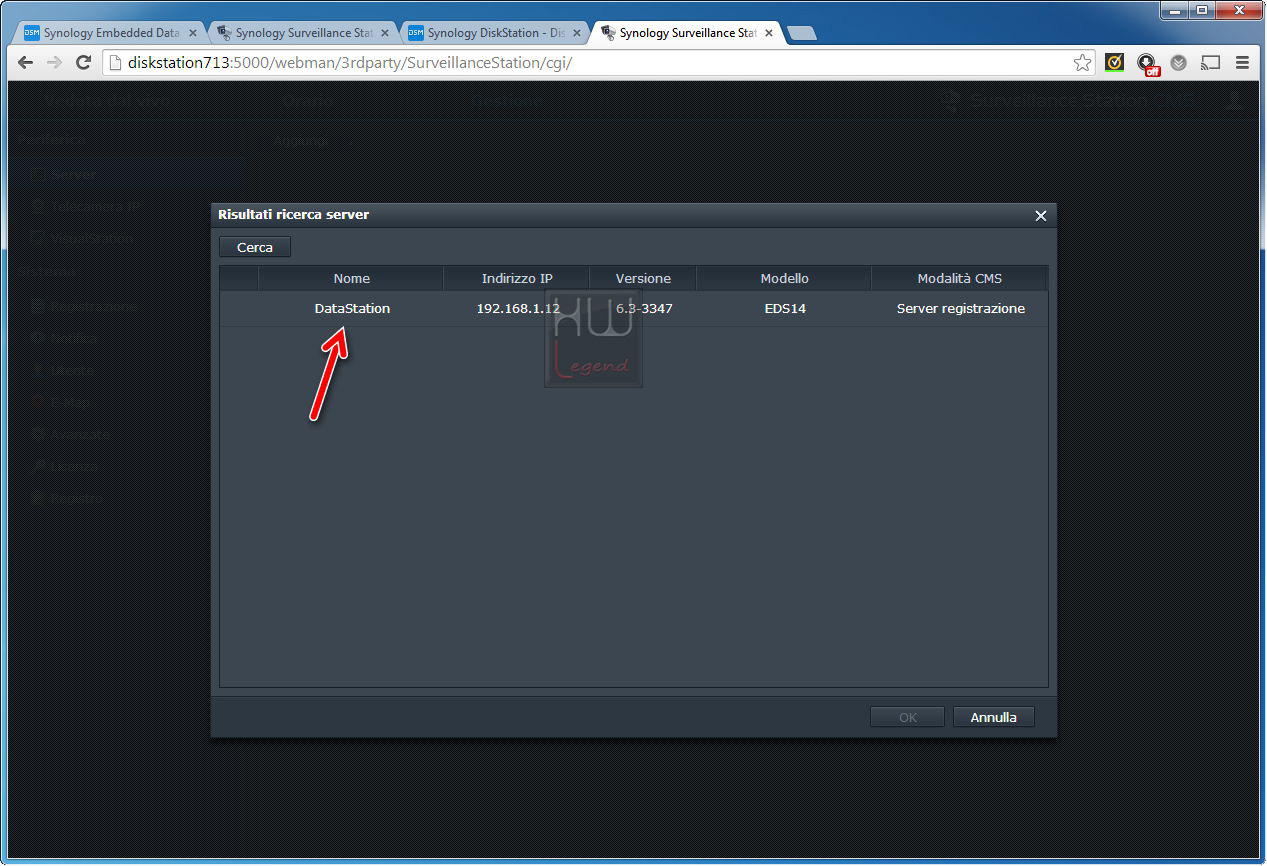Switch to the Synology DiskStation tab

point(495,33)
